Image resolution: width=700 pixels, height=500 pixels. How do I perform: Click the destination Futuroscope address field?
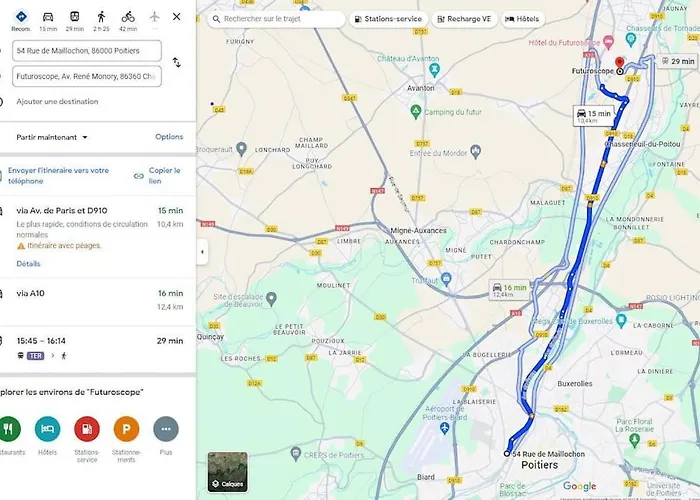tap(87, 76)
